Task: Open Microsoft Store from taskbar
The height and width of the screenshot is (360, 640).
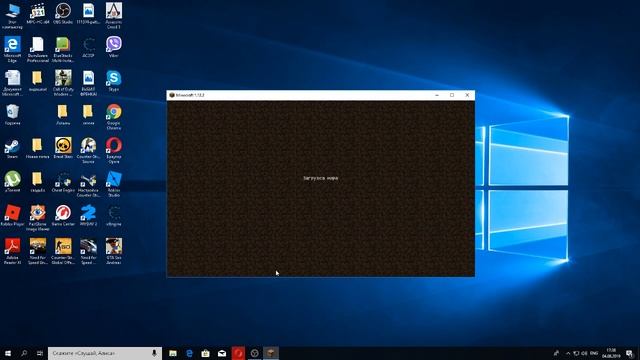Action: pyautogui.click(x=206, y=353)
